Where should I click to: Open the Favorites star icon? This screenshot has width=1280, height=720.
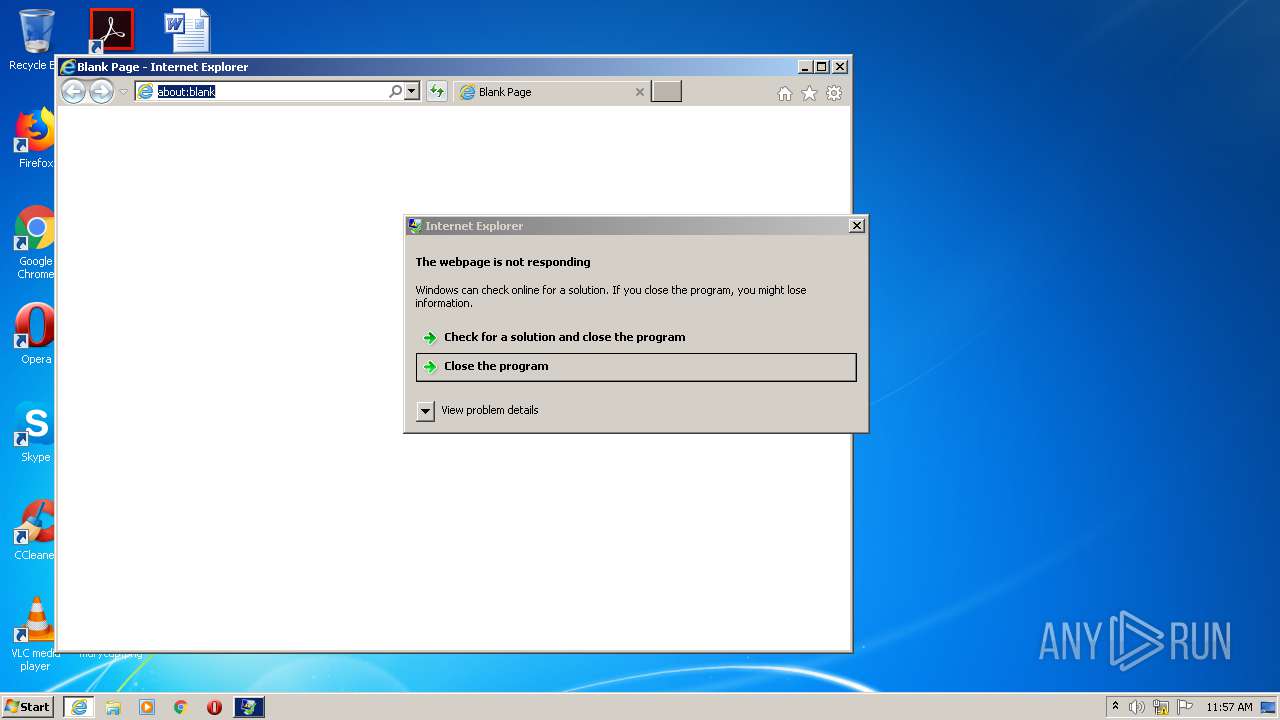click(x=809, y=93)
